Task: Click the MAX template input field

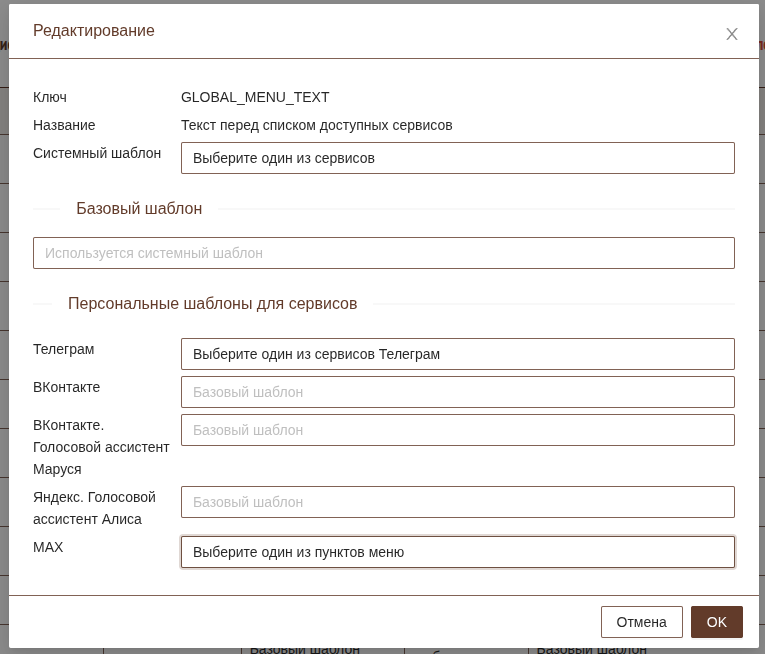Action: (457, 552)
